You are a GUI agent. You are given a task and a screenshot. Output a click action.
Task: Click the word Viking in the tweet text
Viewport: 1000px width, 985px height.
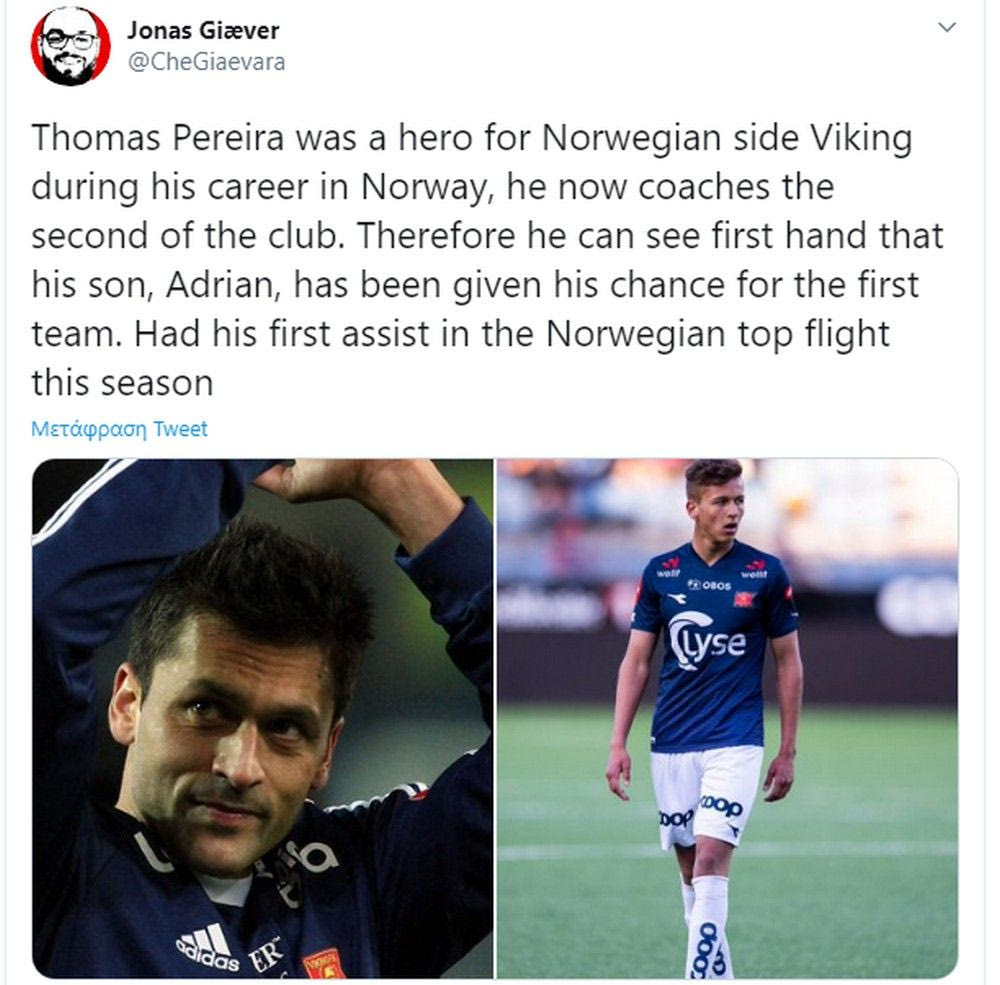click(861, 139)
